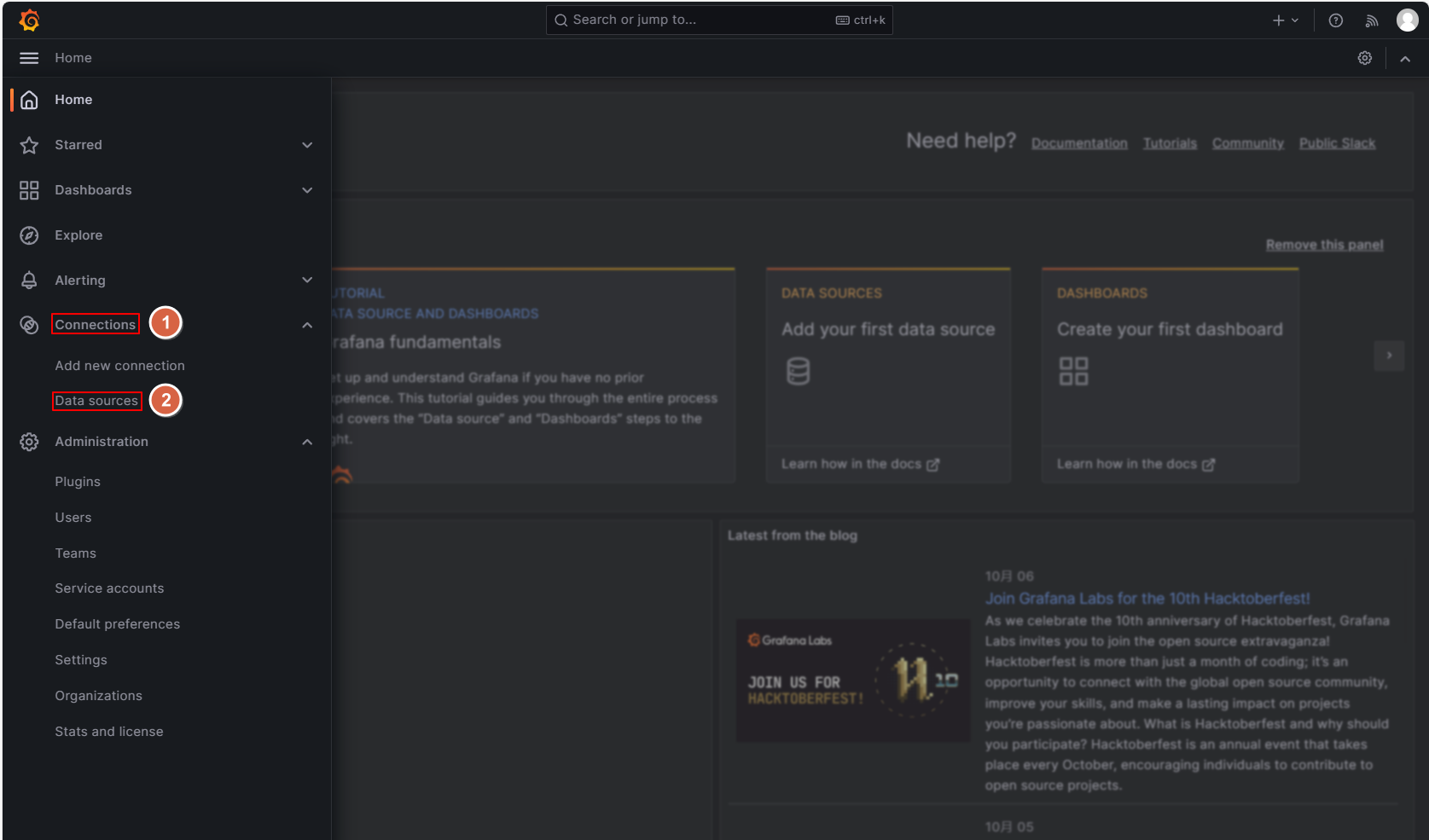Click Add your first data source card
Screen dimensions: 1429x840
[888, 376]
